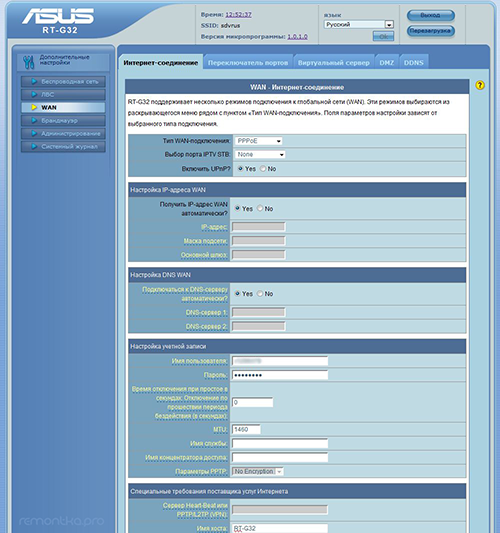Select the WAN sidebar section

pyautogui.click(x=63, y=107)
